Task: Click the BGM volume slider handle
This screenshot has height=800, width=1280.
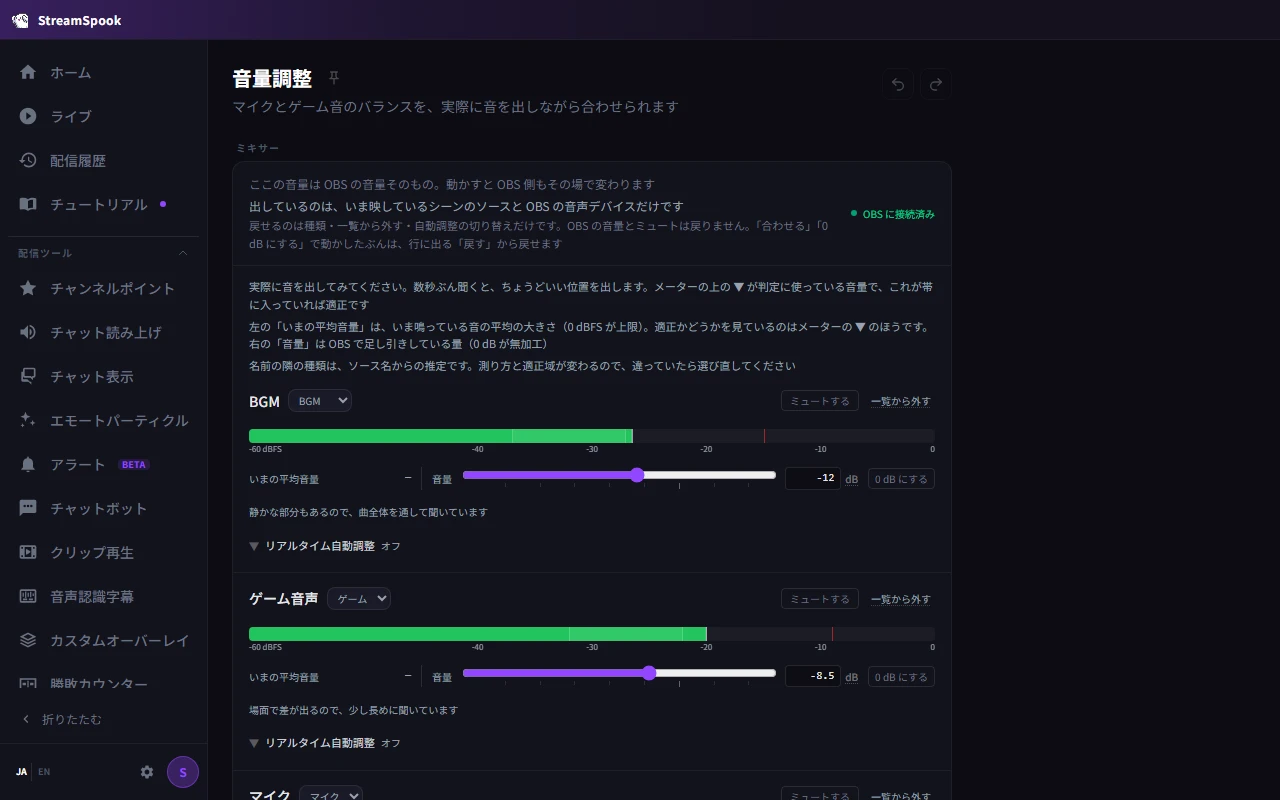Action: click(637, 475)
